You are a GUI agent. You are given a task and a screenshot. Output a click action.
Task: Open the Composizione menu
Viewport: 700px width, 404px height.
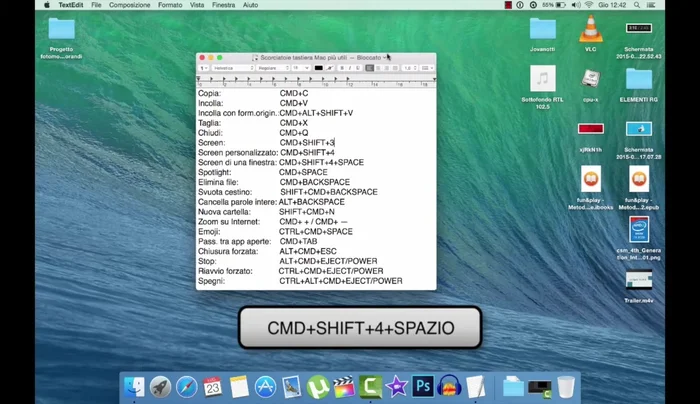(129, 5)
